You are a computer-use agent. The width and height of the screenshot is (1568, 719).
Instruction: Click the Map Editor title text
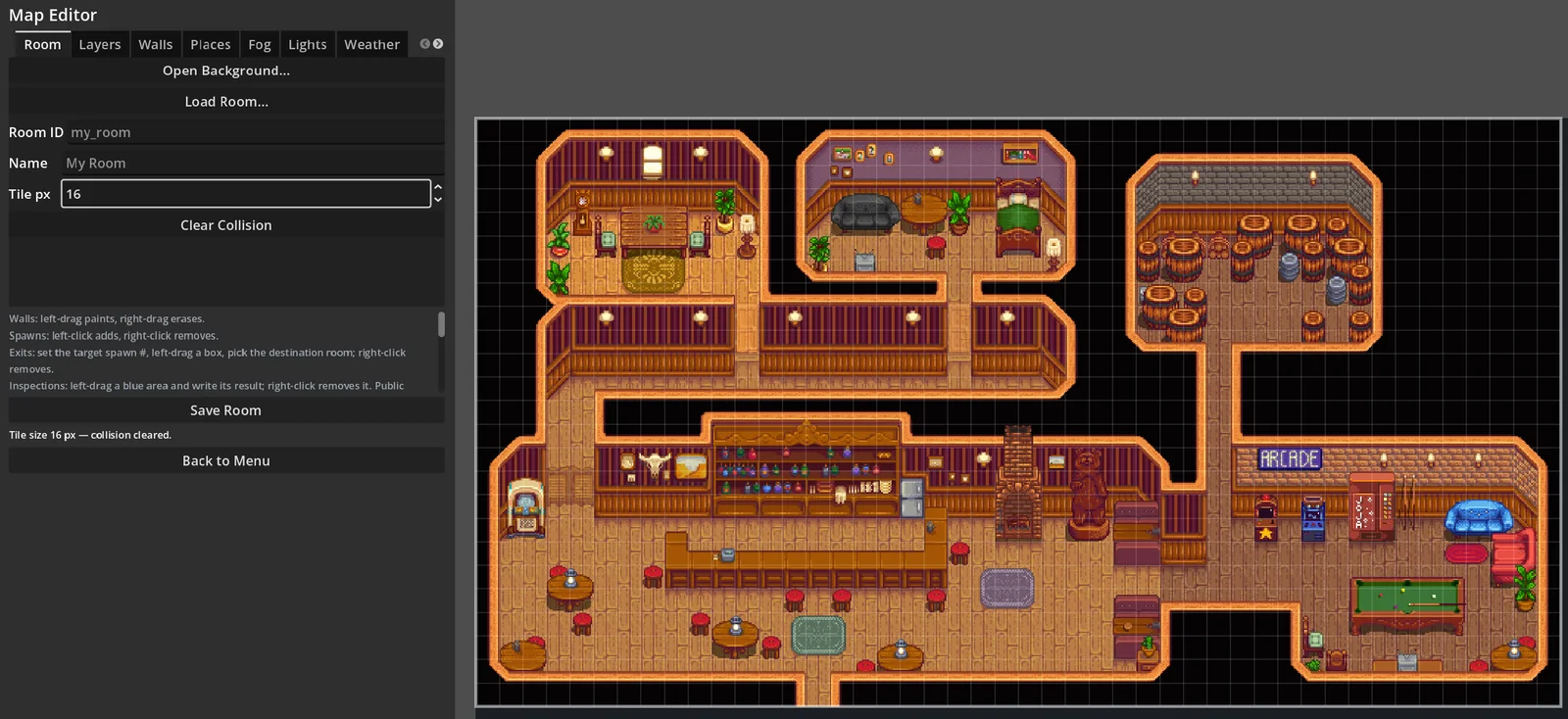pyautogui.click(x=53, y=15)
